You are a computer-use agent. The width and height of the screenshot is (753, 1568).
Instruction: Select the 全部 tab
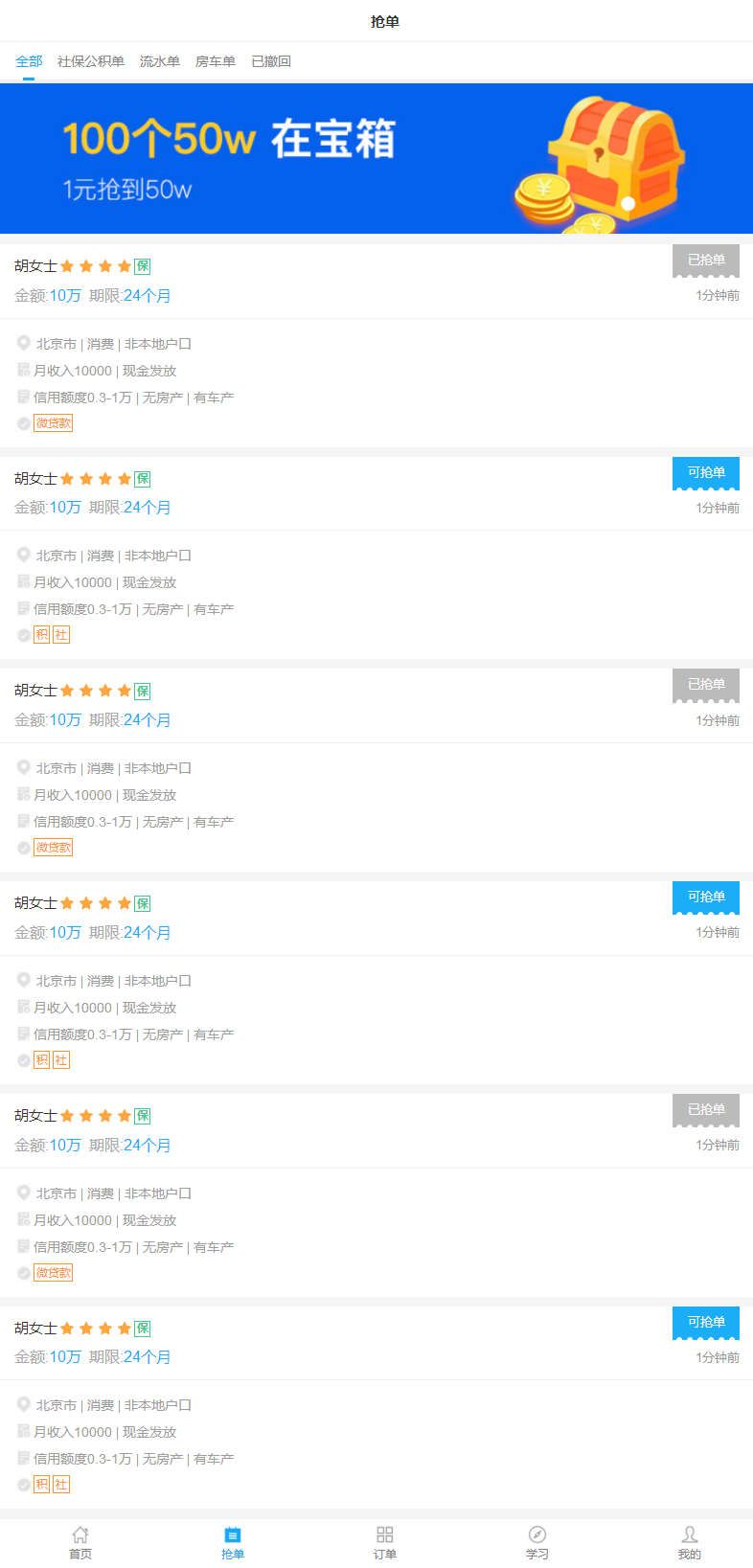(29, 61)
